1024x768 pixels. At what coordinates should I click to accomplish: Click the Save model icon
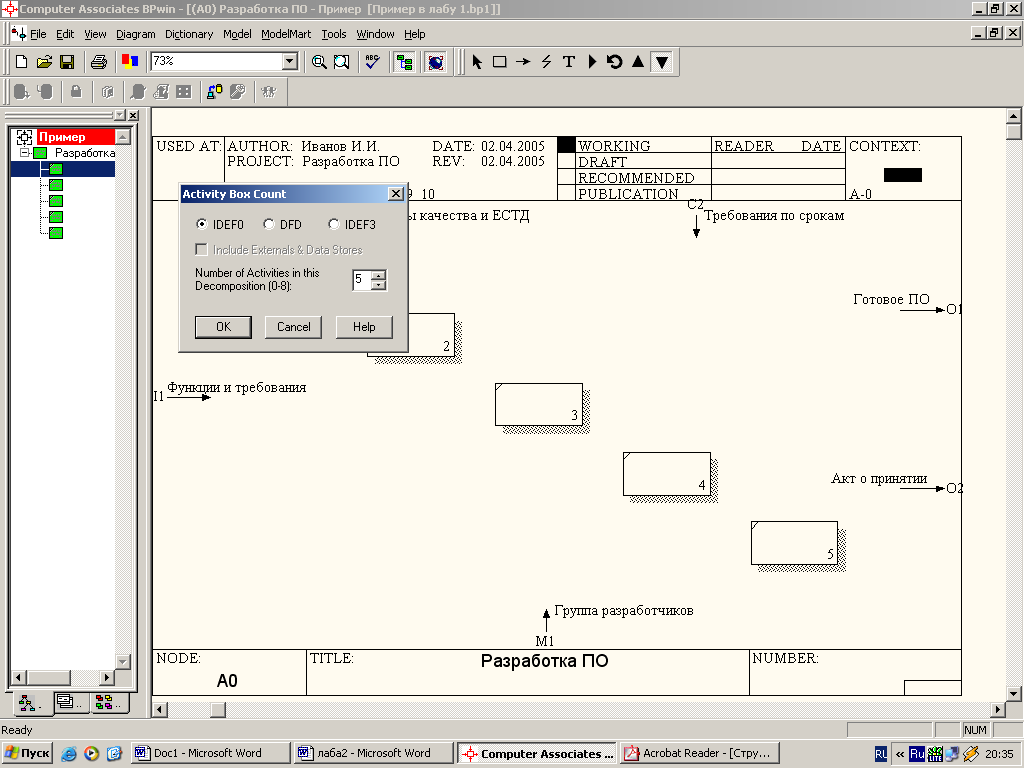[67, 62]
